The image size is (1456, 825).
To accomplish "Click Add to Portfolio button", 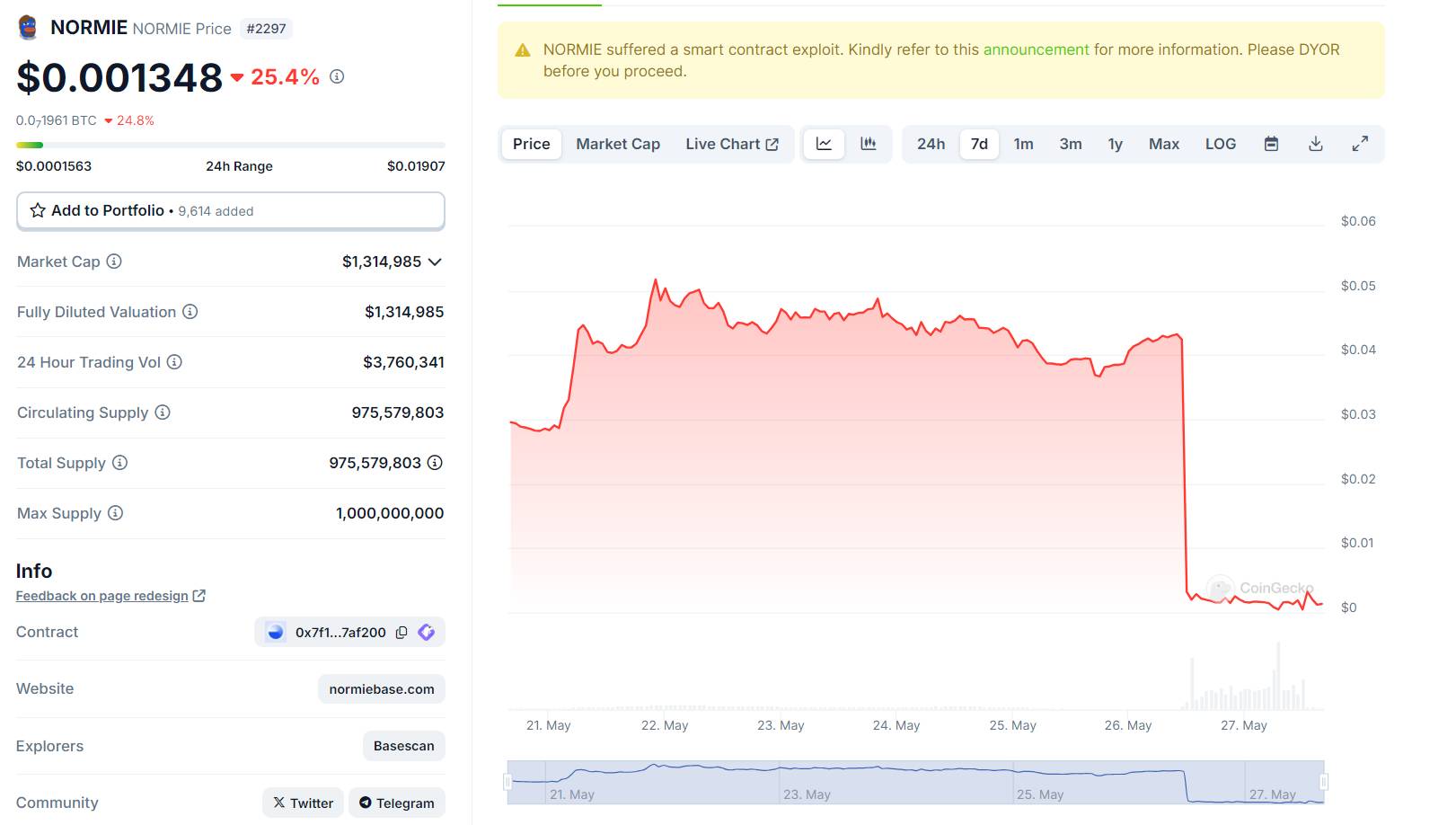I will (x=231, y=210).
